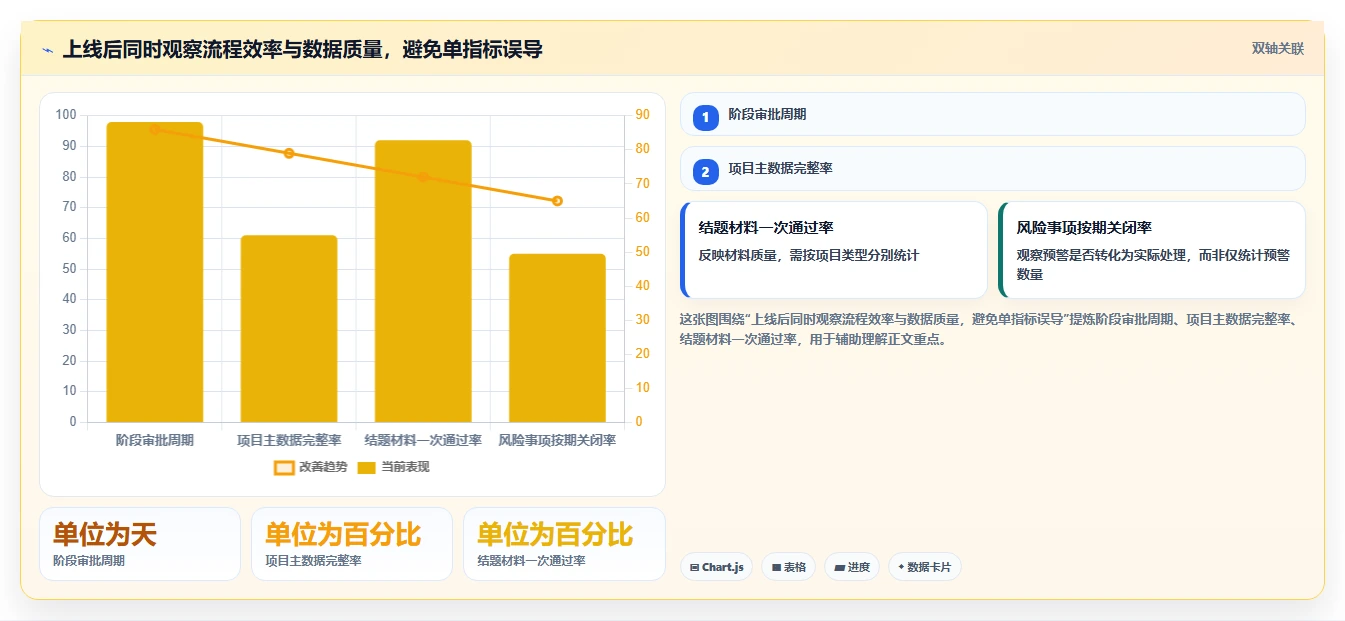
Task: Click the 单位为百分比 card for 结题材料一次通过率
Action: [x=564, y=544]
